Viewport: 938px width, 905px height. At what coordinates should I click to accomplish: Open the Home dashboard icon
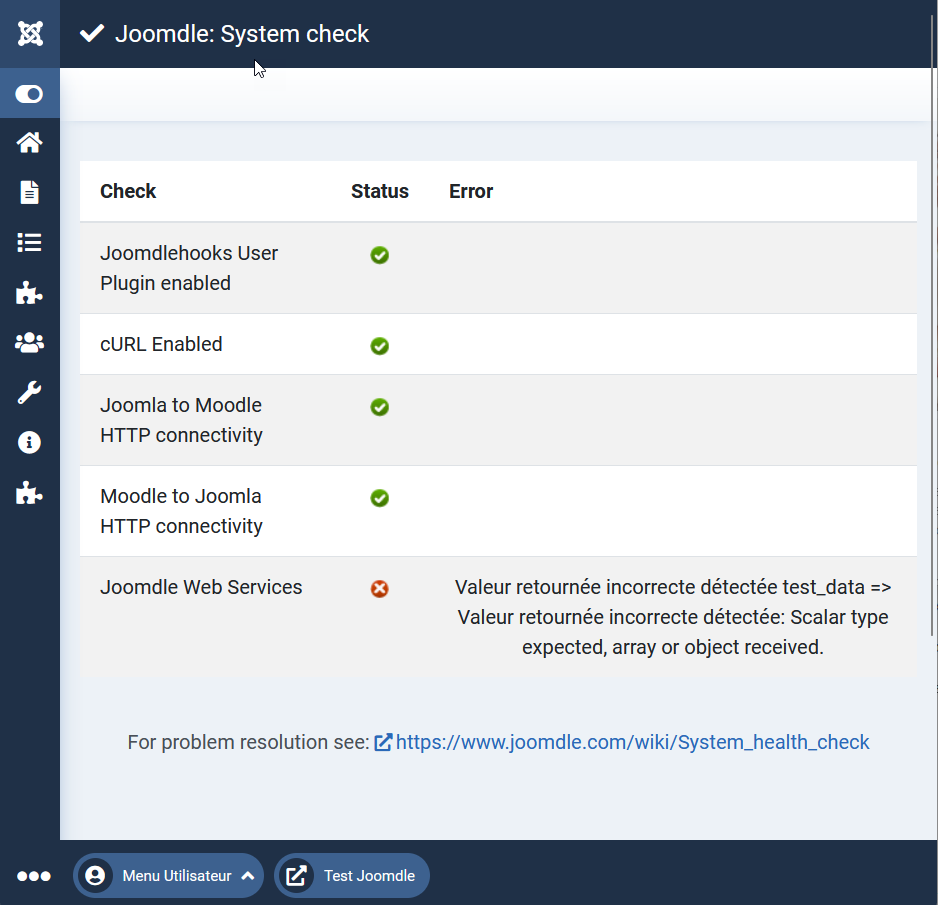29,143
